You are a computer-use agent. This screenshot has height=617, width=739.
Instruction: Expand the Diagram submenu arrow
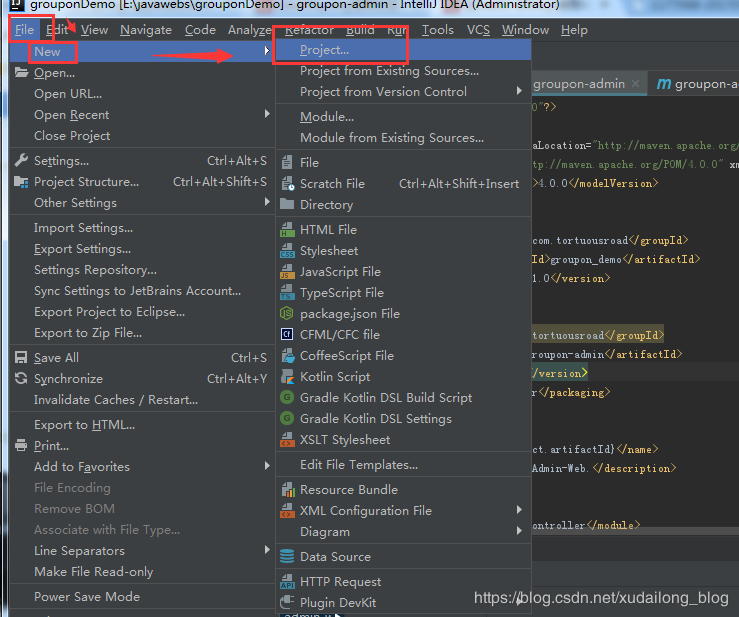519,531
